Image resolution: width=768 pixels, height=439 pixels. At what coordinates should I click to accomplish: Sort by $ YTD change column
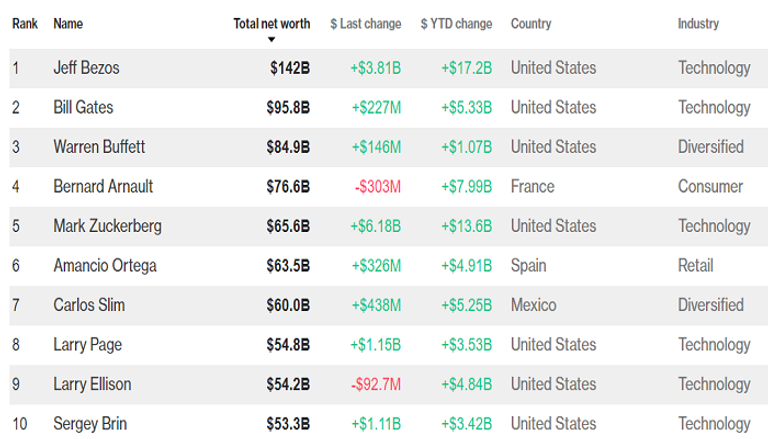(456, 23)
